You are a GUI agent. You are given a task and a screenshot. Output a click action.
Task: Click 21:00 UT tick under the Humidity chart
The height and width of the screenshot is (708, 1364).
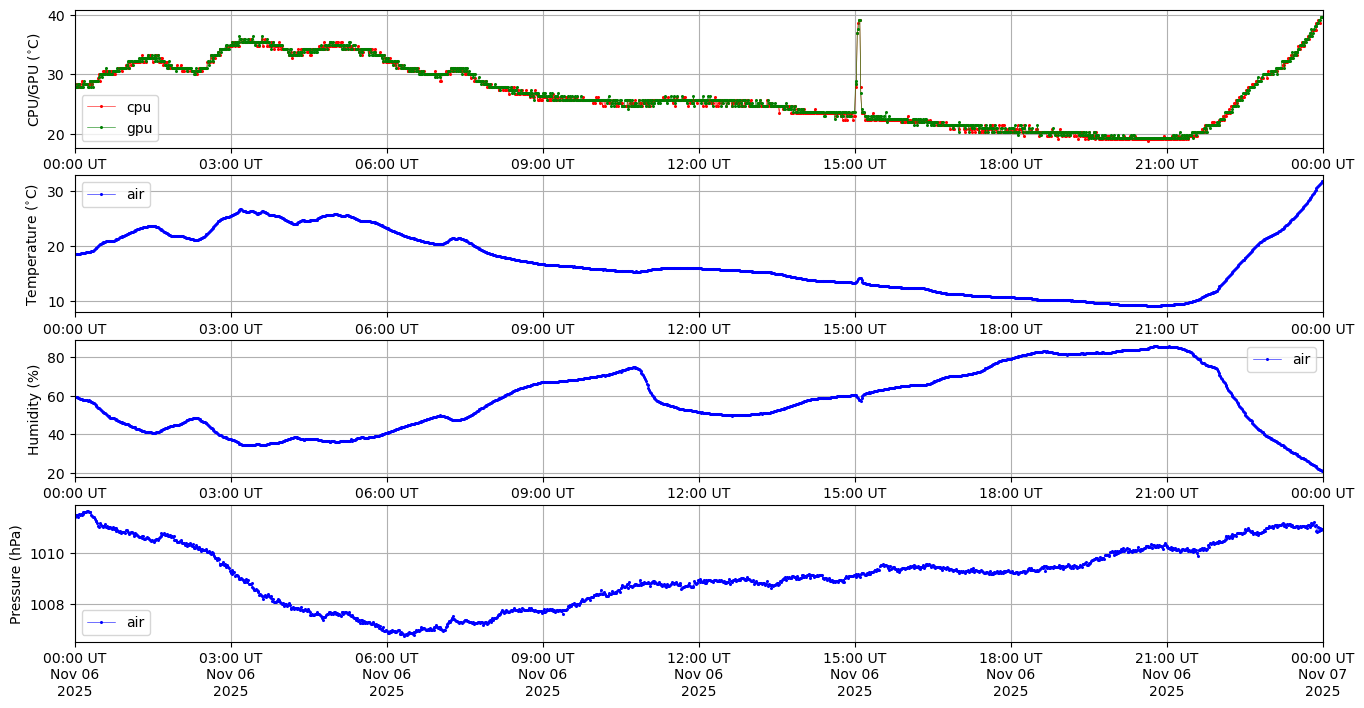pyautogui.click(x=1166, y=493)
